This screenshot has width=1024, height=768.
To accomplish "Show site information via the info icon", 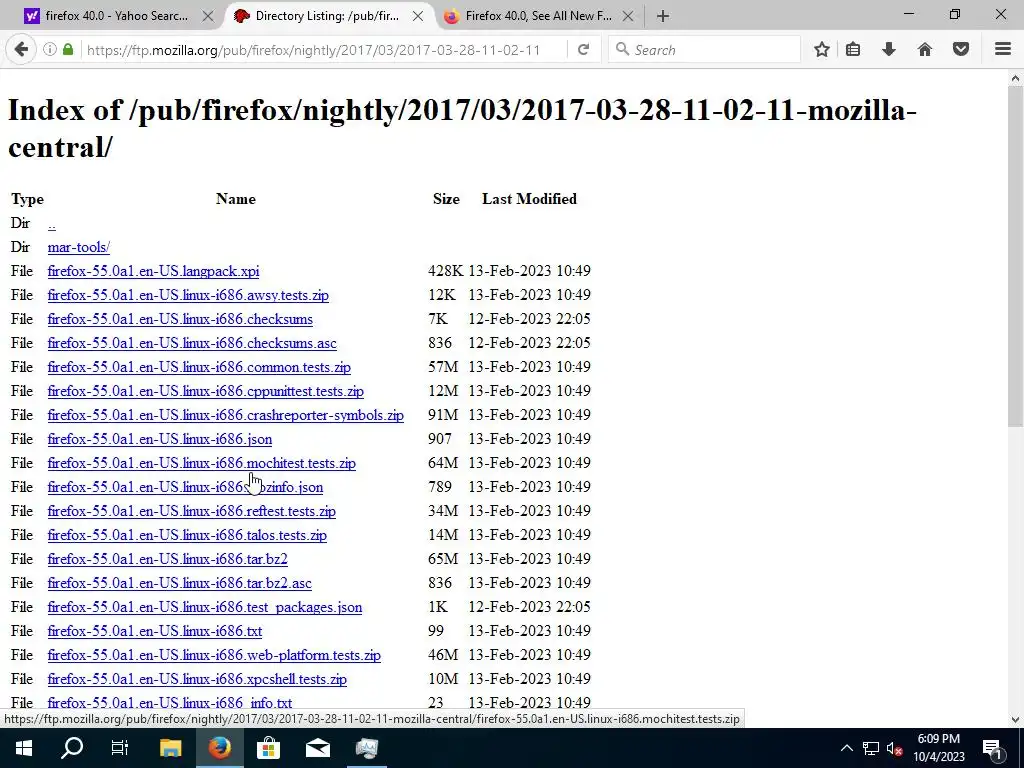I will click(x=50, y=49).
